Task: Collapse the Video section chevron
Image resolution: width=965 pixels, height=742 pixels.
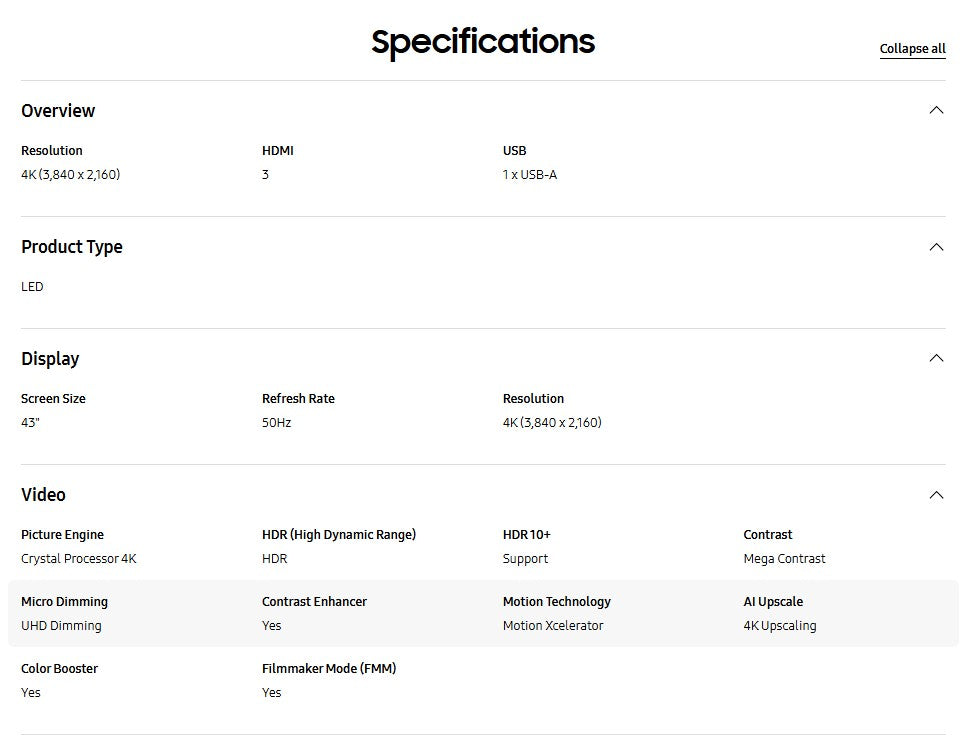Action: [936, 495]
